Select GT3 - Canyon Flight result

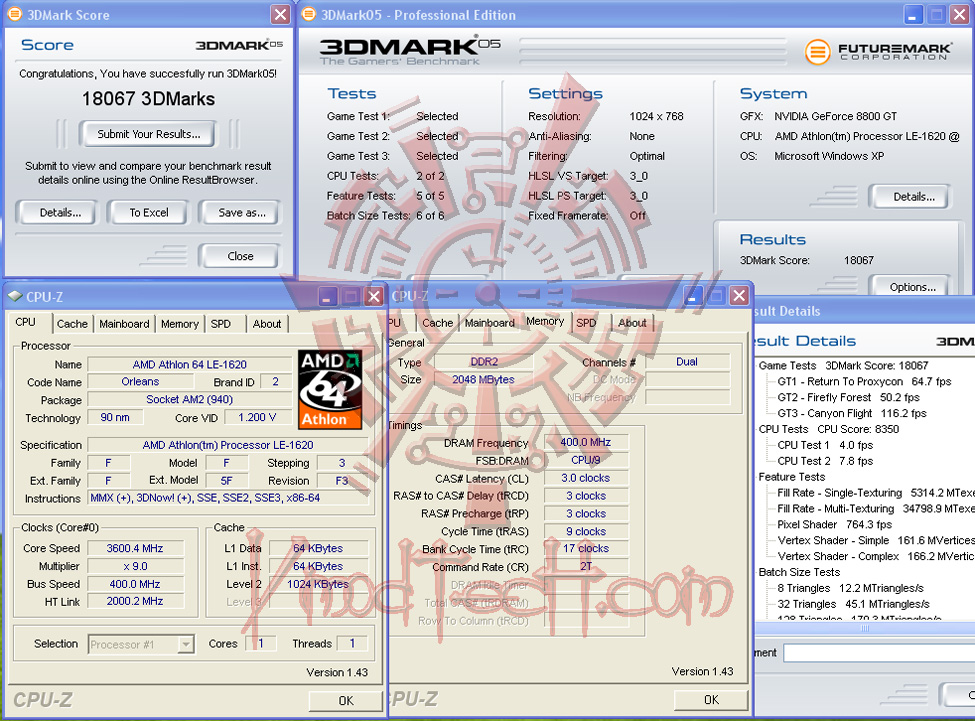tap(852, 413)
